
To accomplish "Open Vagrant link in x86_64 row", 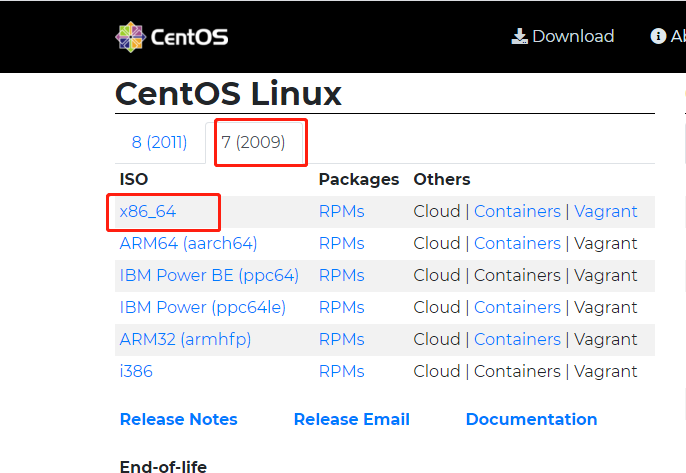I will (606, 211).
